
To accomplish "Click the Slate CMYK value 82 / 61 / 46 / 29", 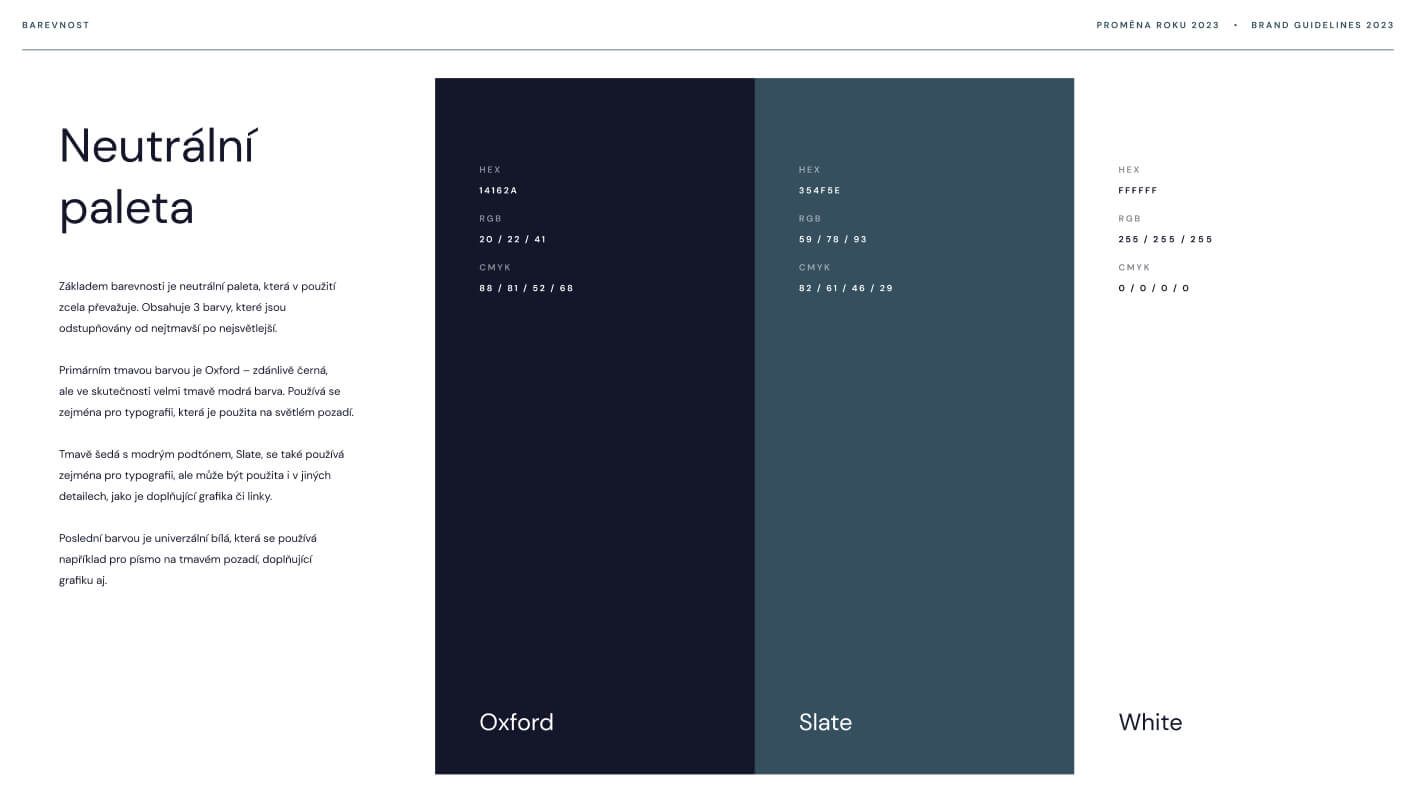I will point(845,288).
